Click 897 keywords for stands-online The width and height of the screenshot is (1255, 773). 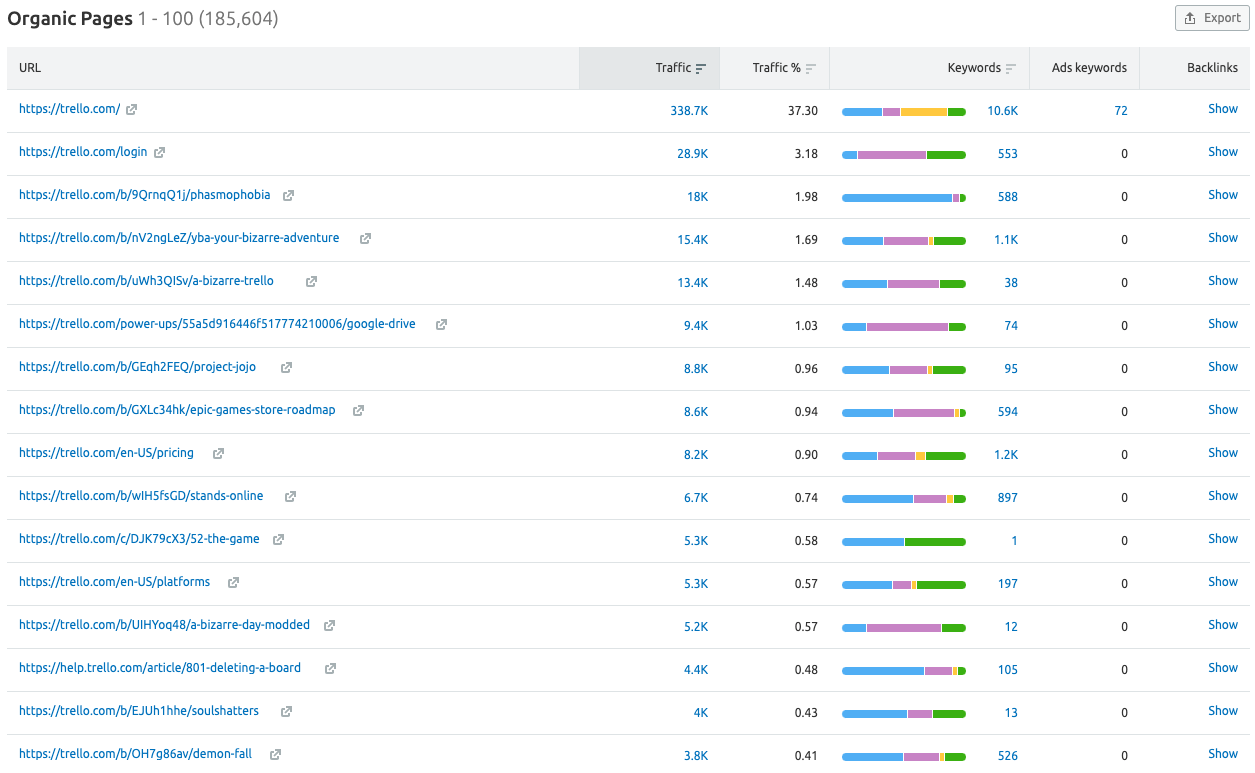coord(1007,498)
